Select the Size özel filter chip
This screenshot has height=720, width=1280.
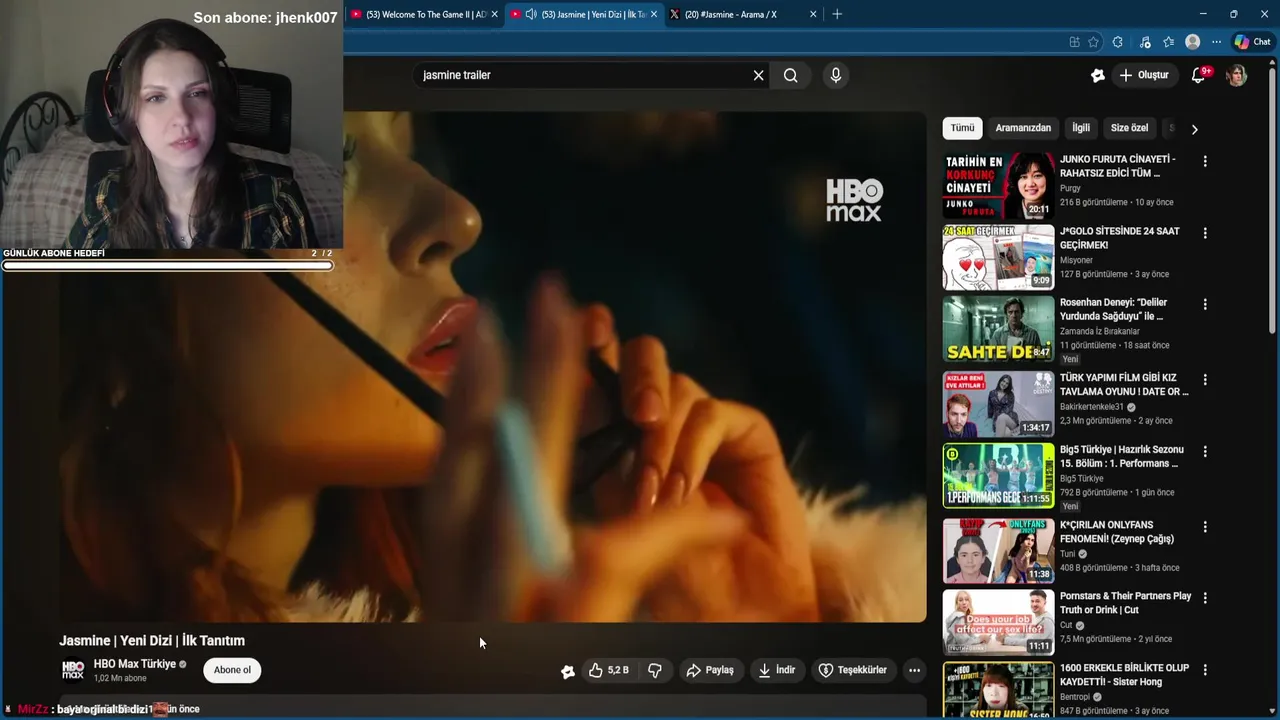coord(1129,128)
